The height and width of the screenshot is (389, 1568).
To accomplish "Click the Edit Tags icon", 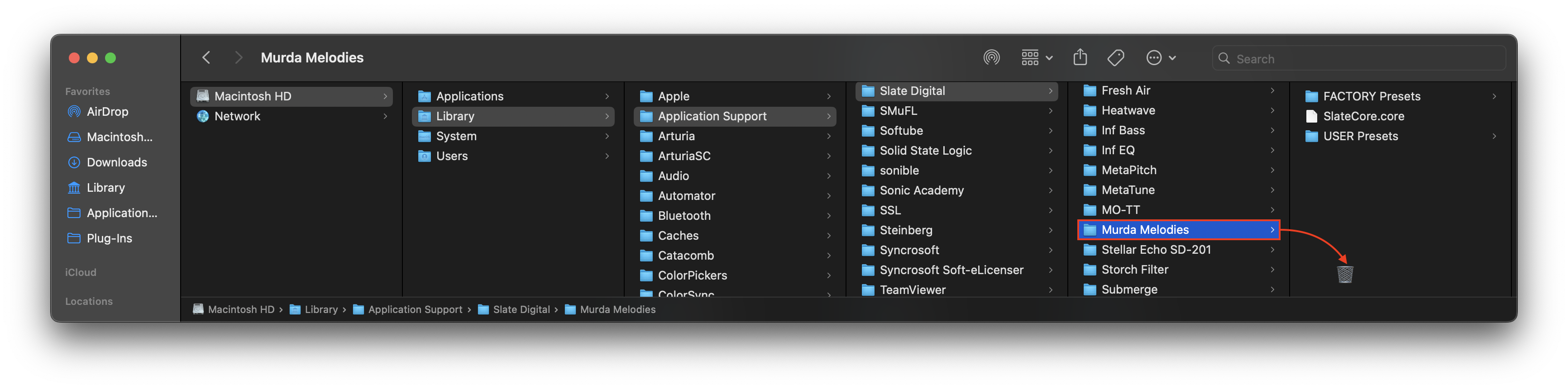I will (1115, 58).
